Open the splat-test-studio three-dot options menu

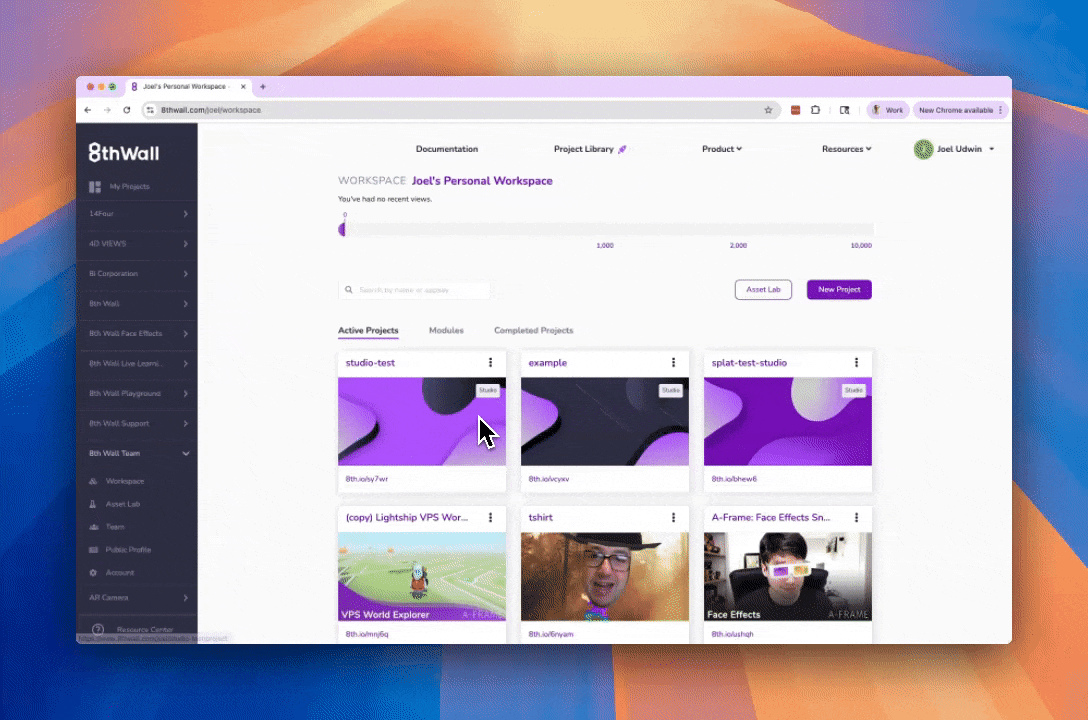click(x=856, y=363)
